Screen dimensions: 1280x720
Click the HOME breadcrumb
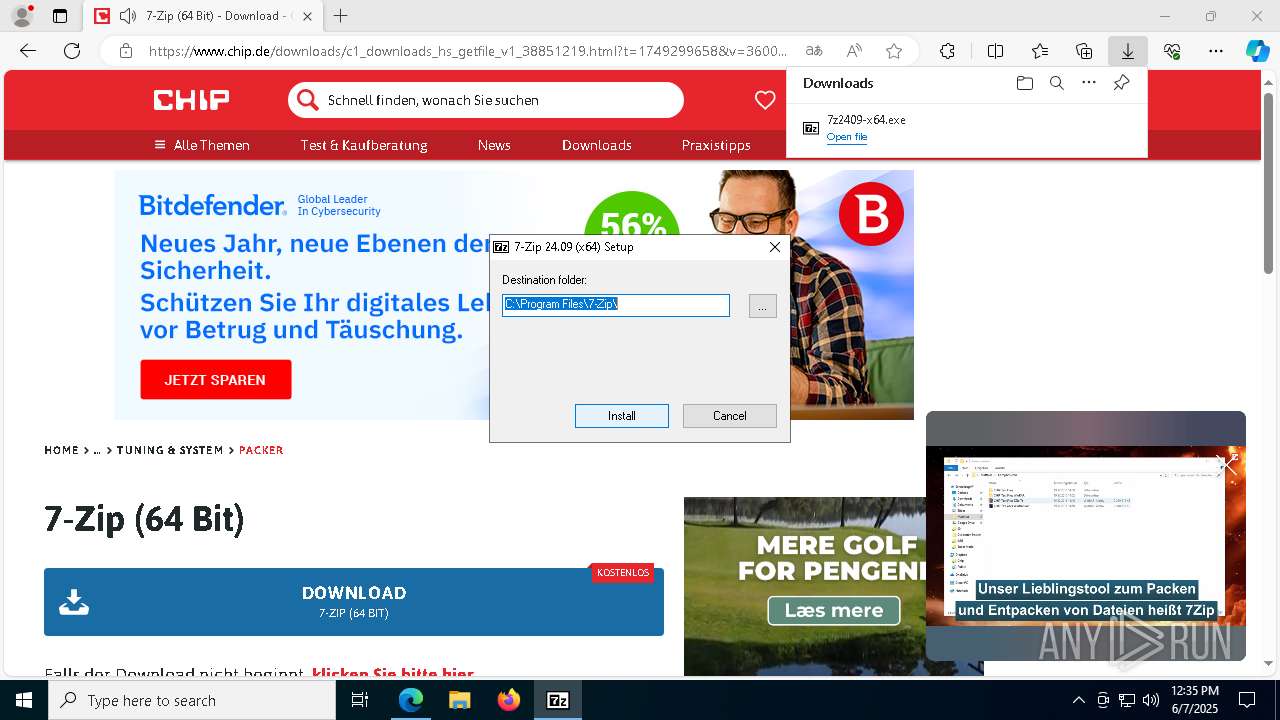click(x=61, y=450)
